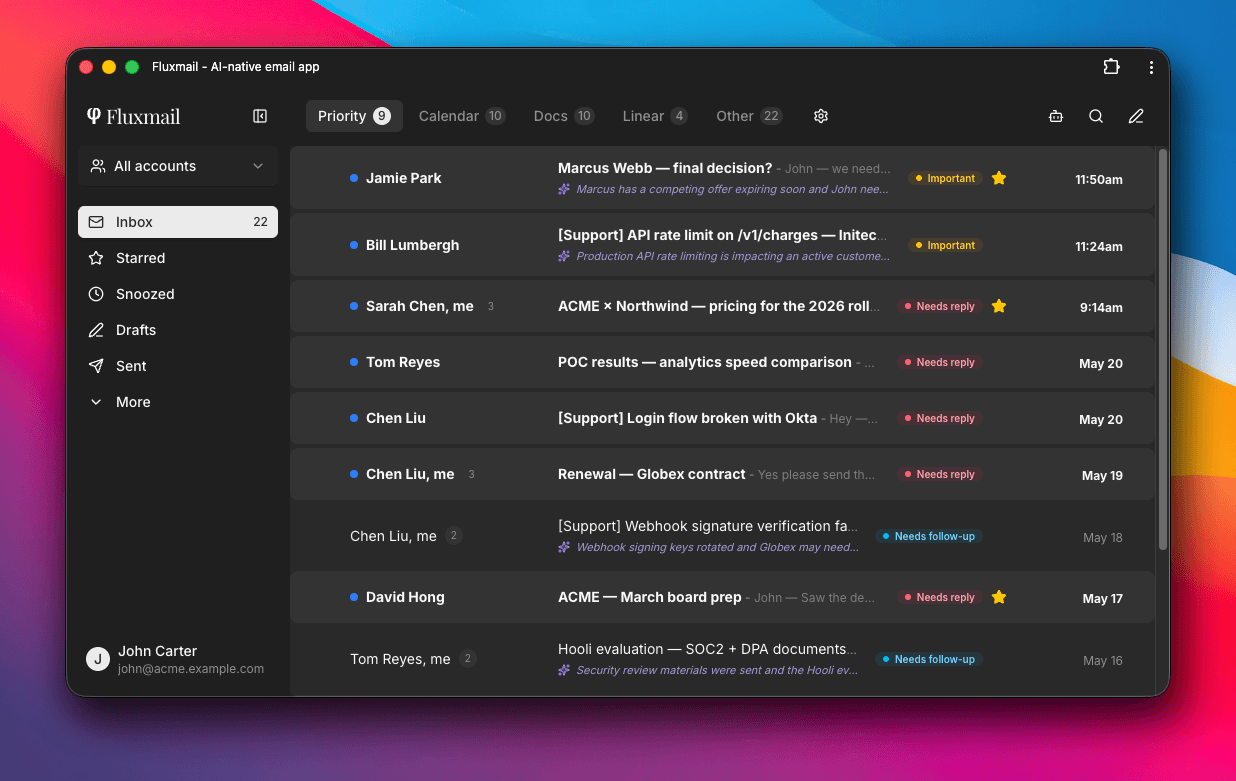The image size is (1236, 781).
Task: Open email from Jamie Park
Action: 722,178
